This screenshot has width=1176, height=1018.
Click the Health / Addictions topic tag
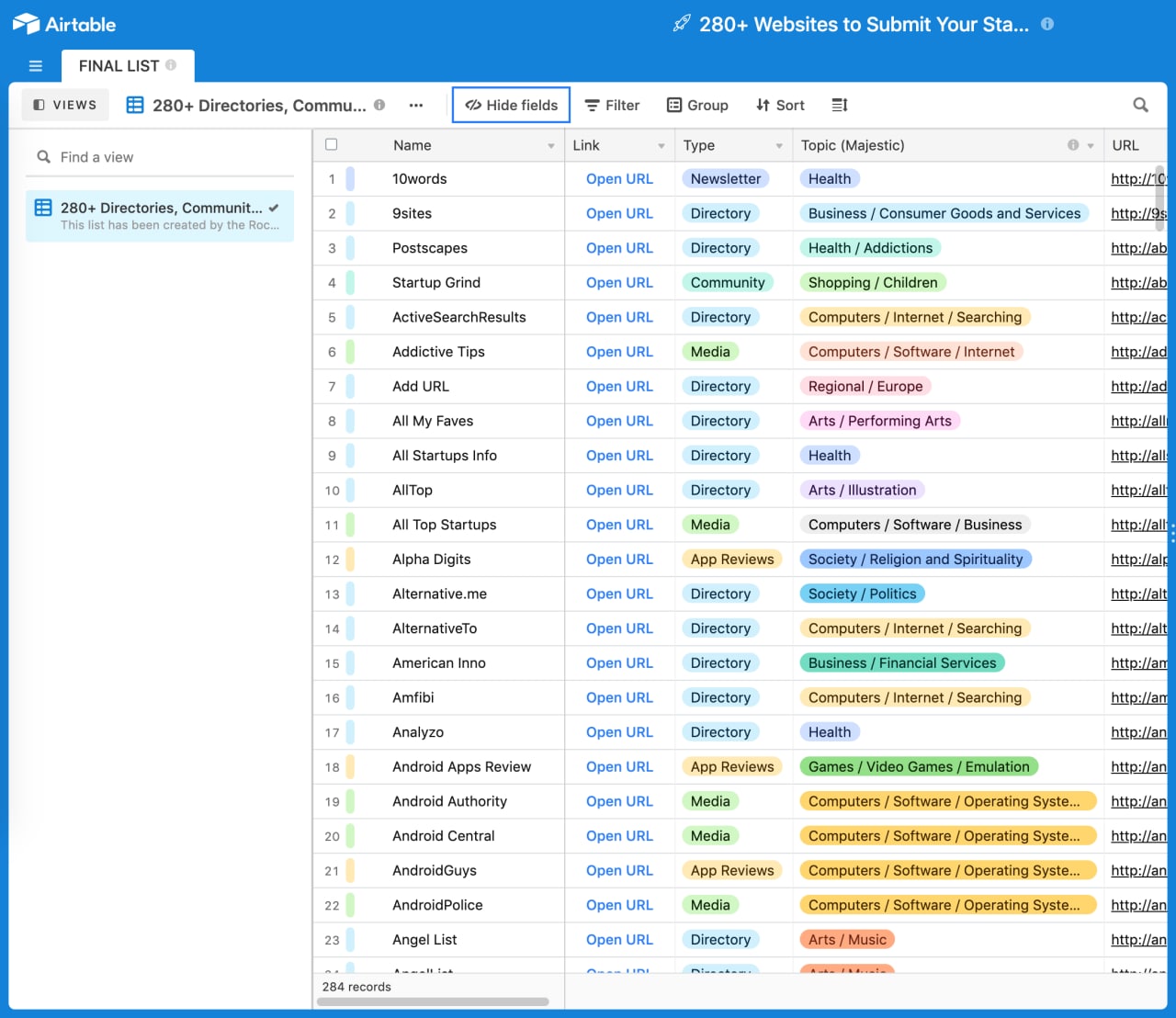[x=870, y=248]
